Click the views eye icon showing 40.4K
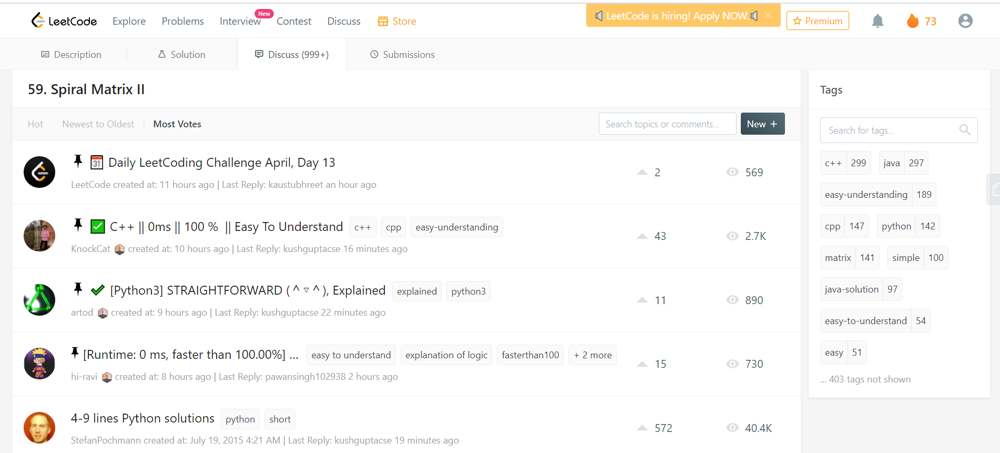The width and height of the screenshot is (1000, 453). (x=732, y=428)
